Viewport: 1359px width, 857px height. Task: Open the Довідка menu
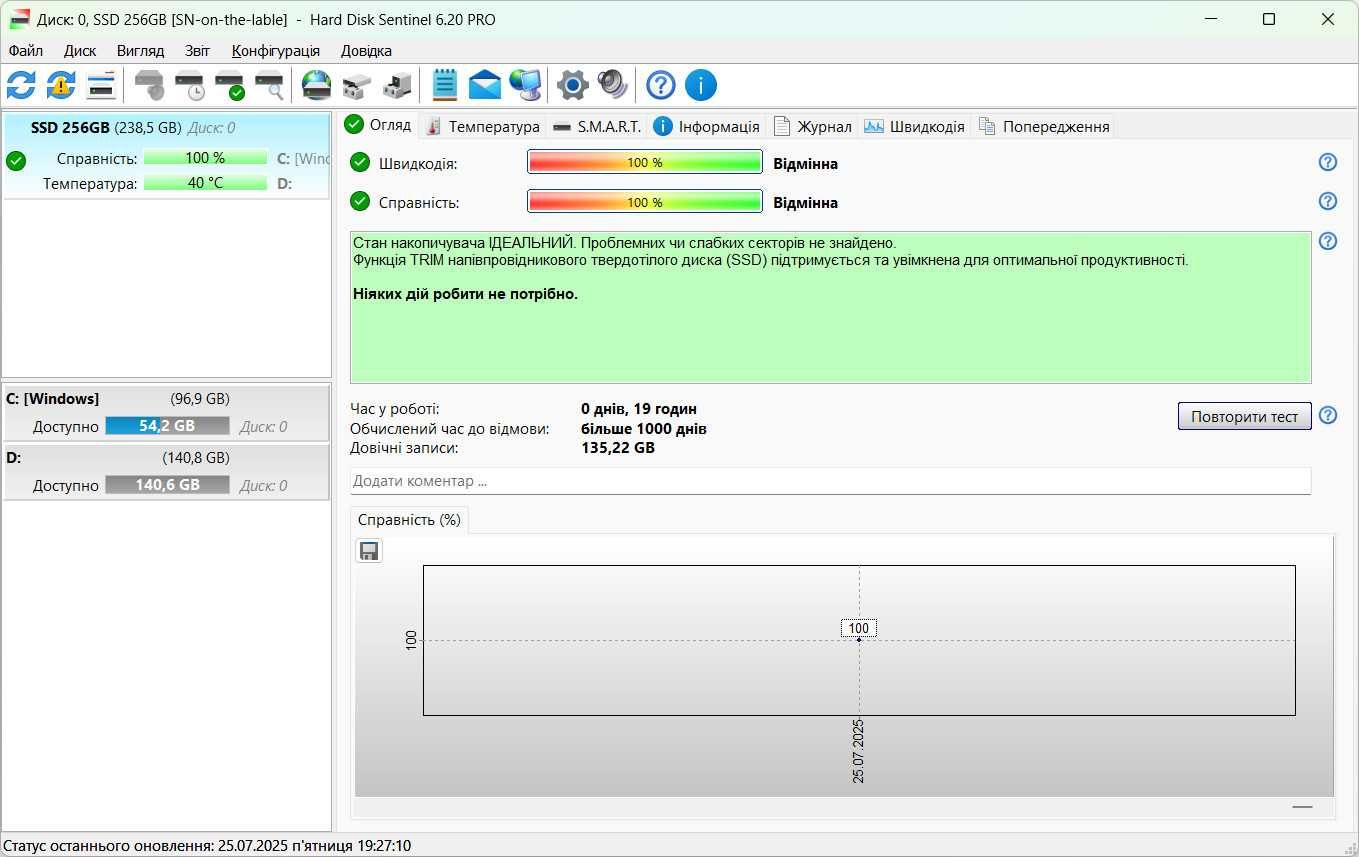[x=366, y=50]
